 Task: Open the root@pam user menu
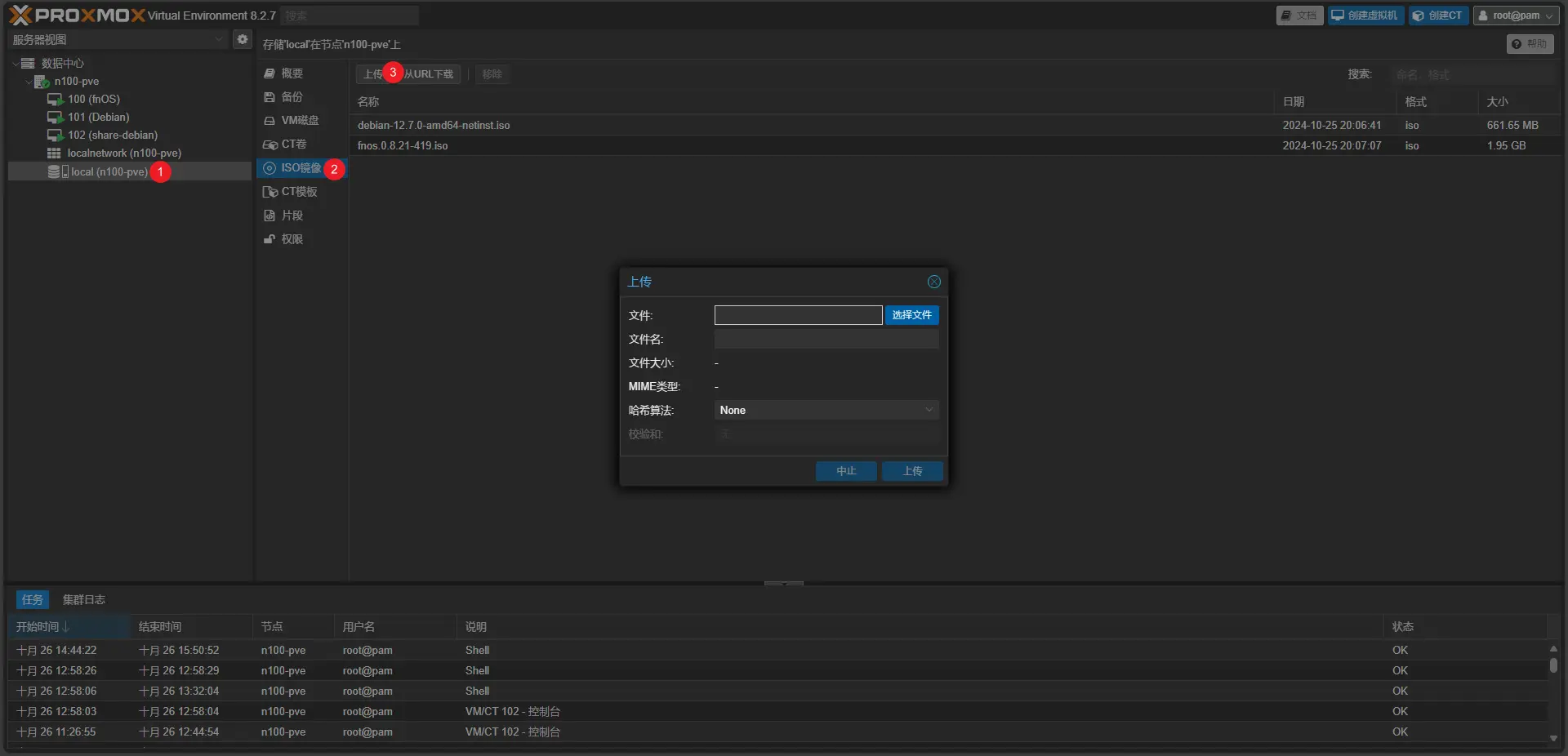click(1516, 16)
